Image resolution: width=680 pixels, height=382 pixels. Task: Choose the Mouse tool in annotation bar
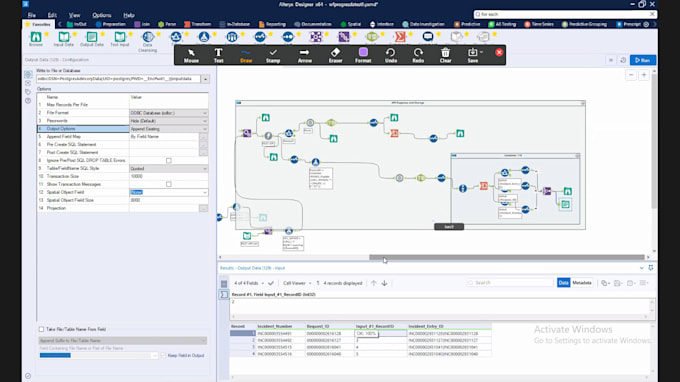click(191, 56)
